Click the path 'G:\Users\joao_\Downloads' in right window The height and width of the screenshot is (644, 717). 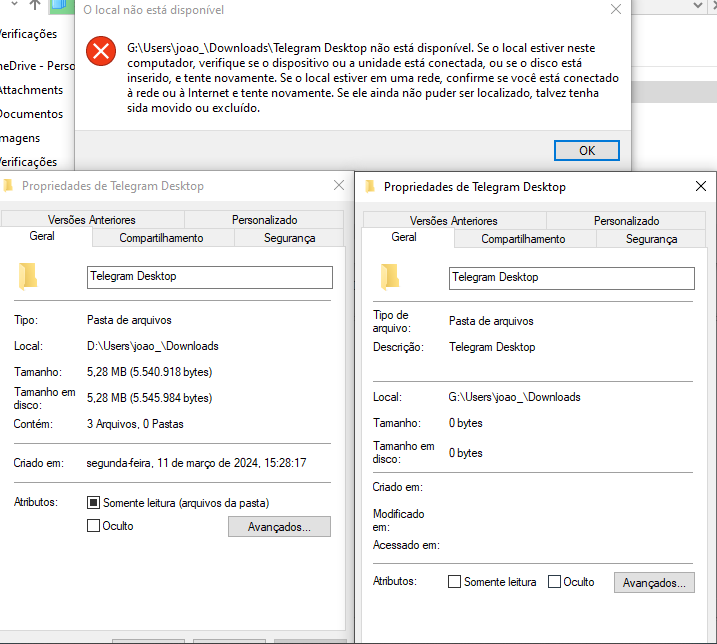514,397
